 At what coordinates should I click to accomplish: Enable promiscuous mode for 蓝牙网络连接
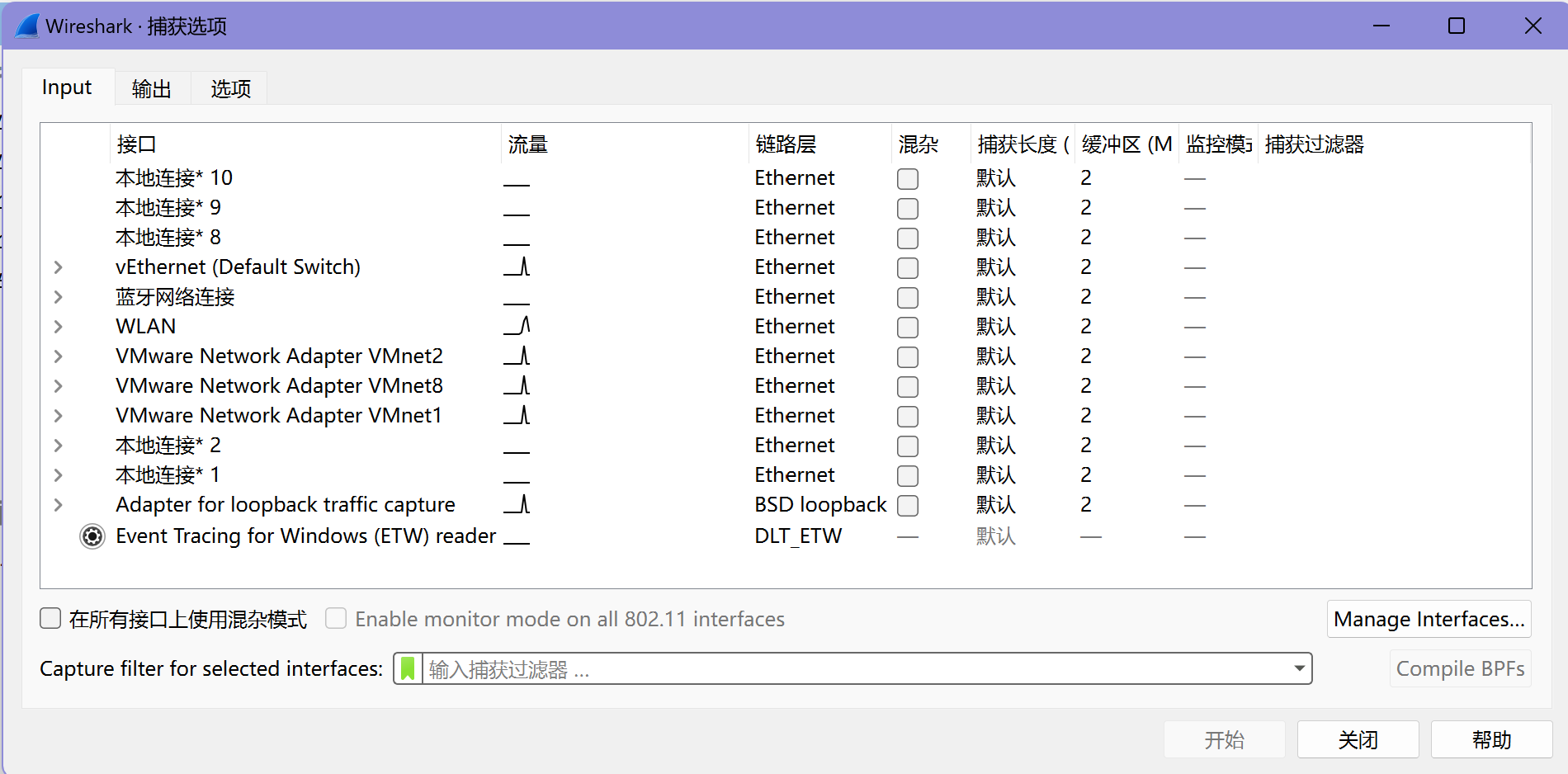tap(908, 298)
